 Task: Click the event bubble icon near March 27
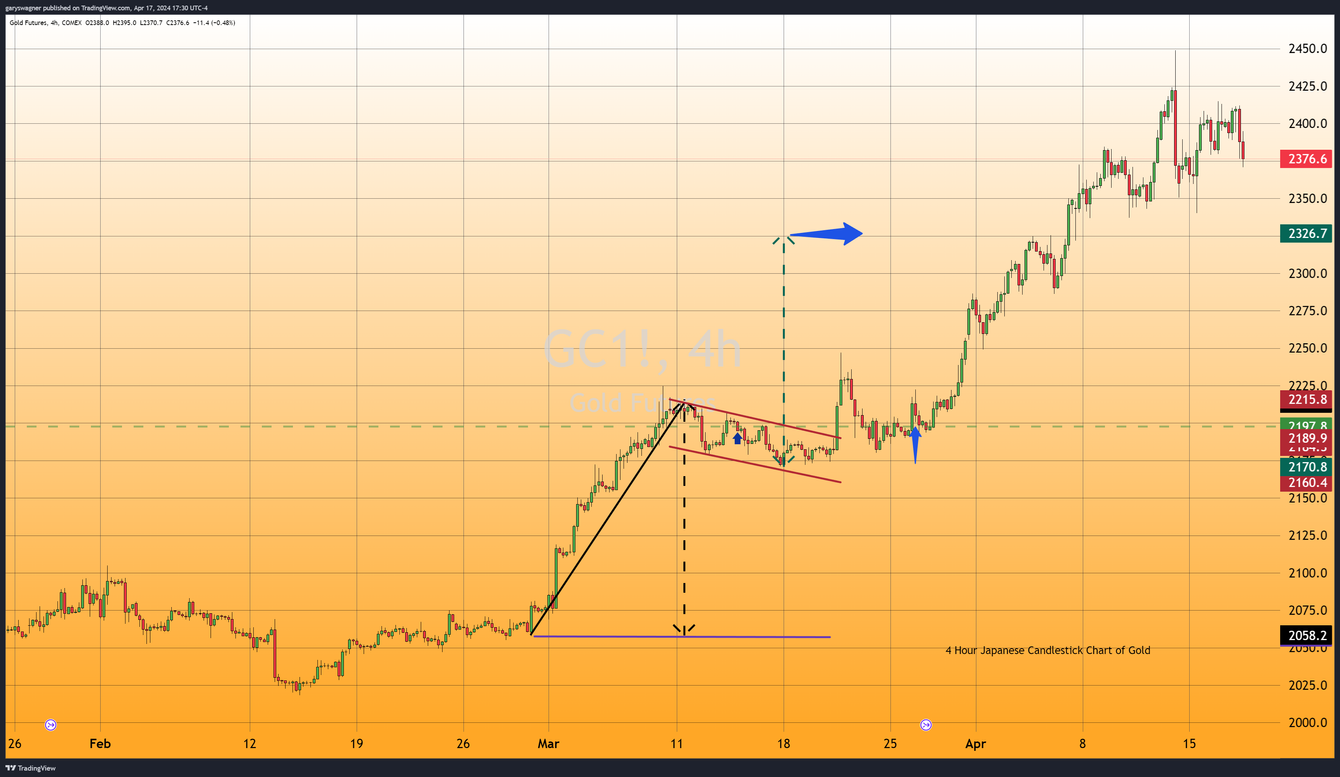point(926,724)
